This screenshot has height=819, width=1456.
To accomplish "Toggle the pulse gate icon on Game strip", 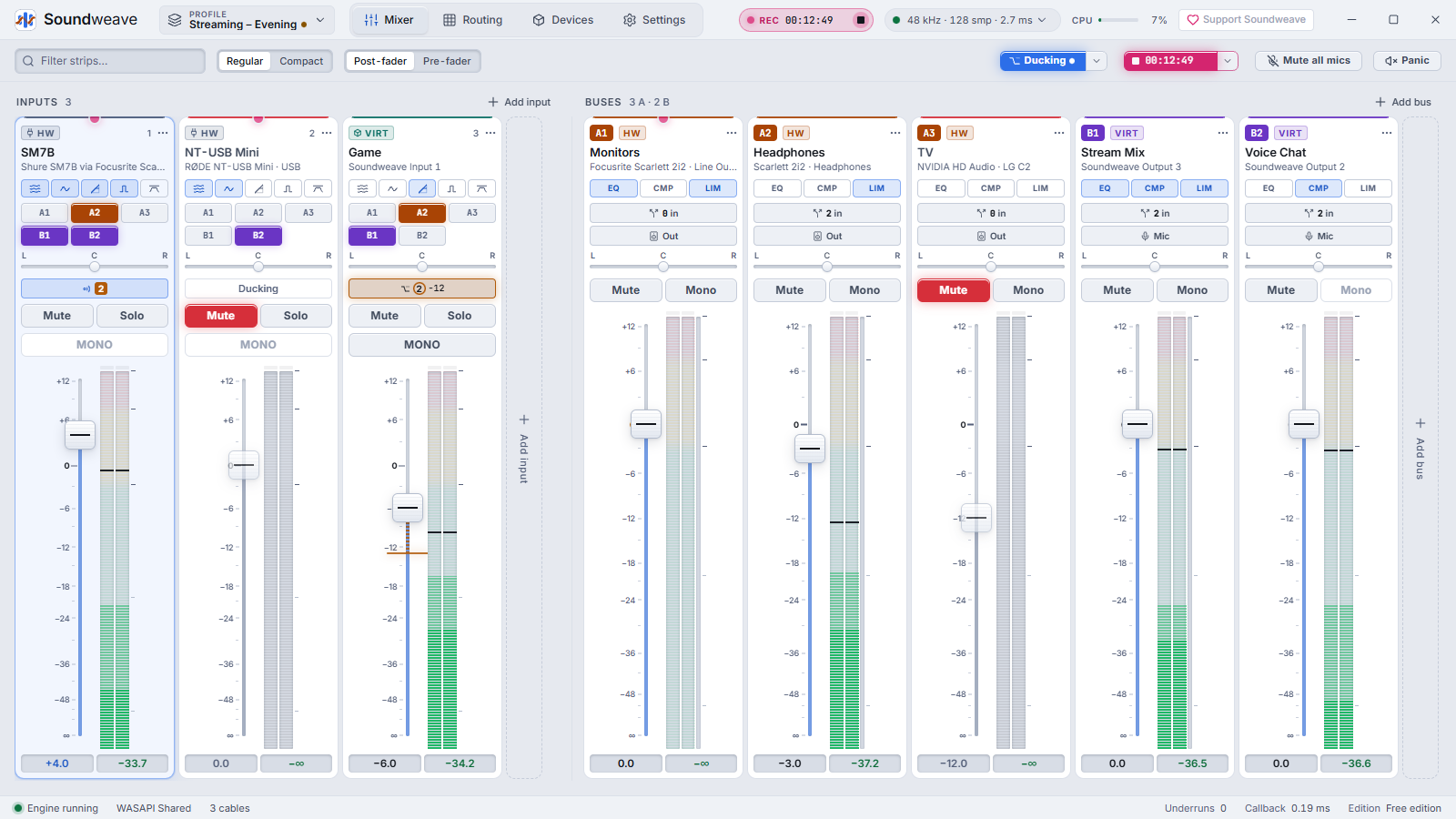I will [x=451, y=188].
